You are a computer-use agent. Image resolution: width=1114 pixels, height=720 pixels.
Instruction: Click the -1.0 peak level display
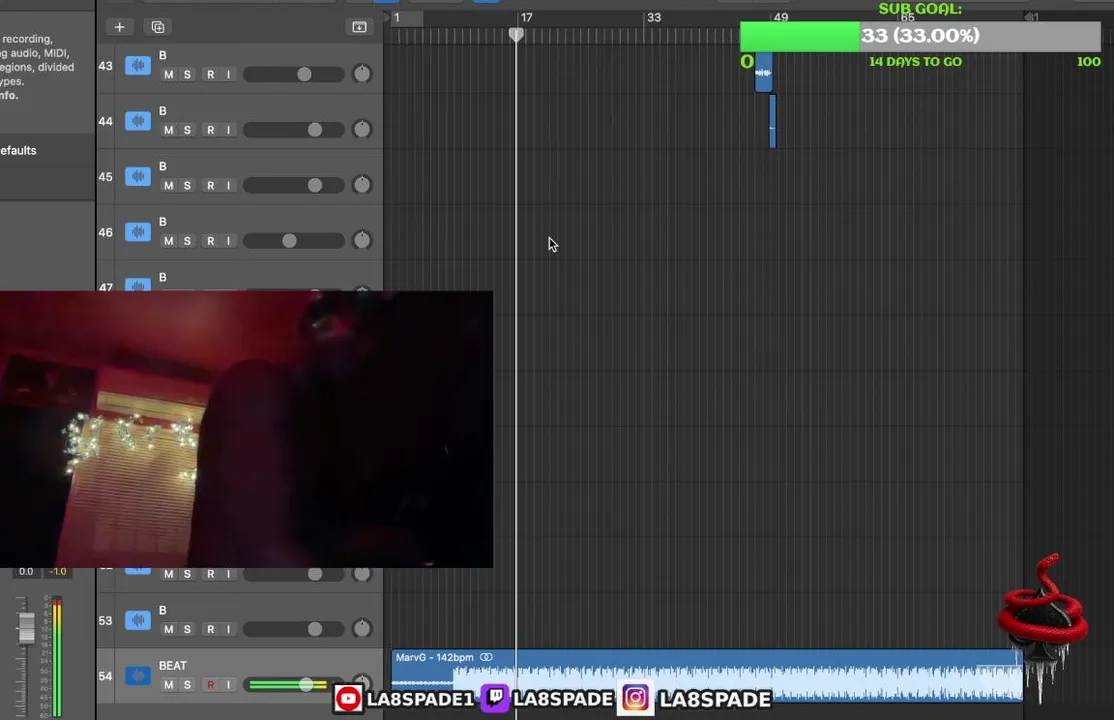58,571
